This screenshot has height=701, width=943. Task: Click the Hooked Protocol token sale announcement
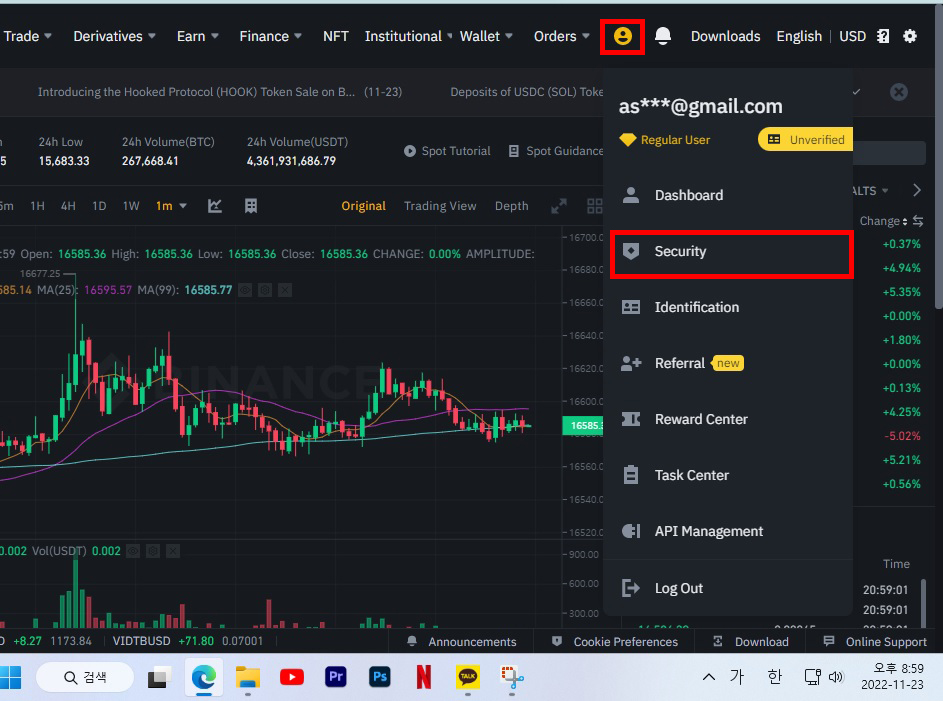(x=220, y=92)
